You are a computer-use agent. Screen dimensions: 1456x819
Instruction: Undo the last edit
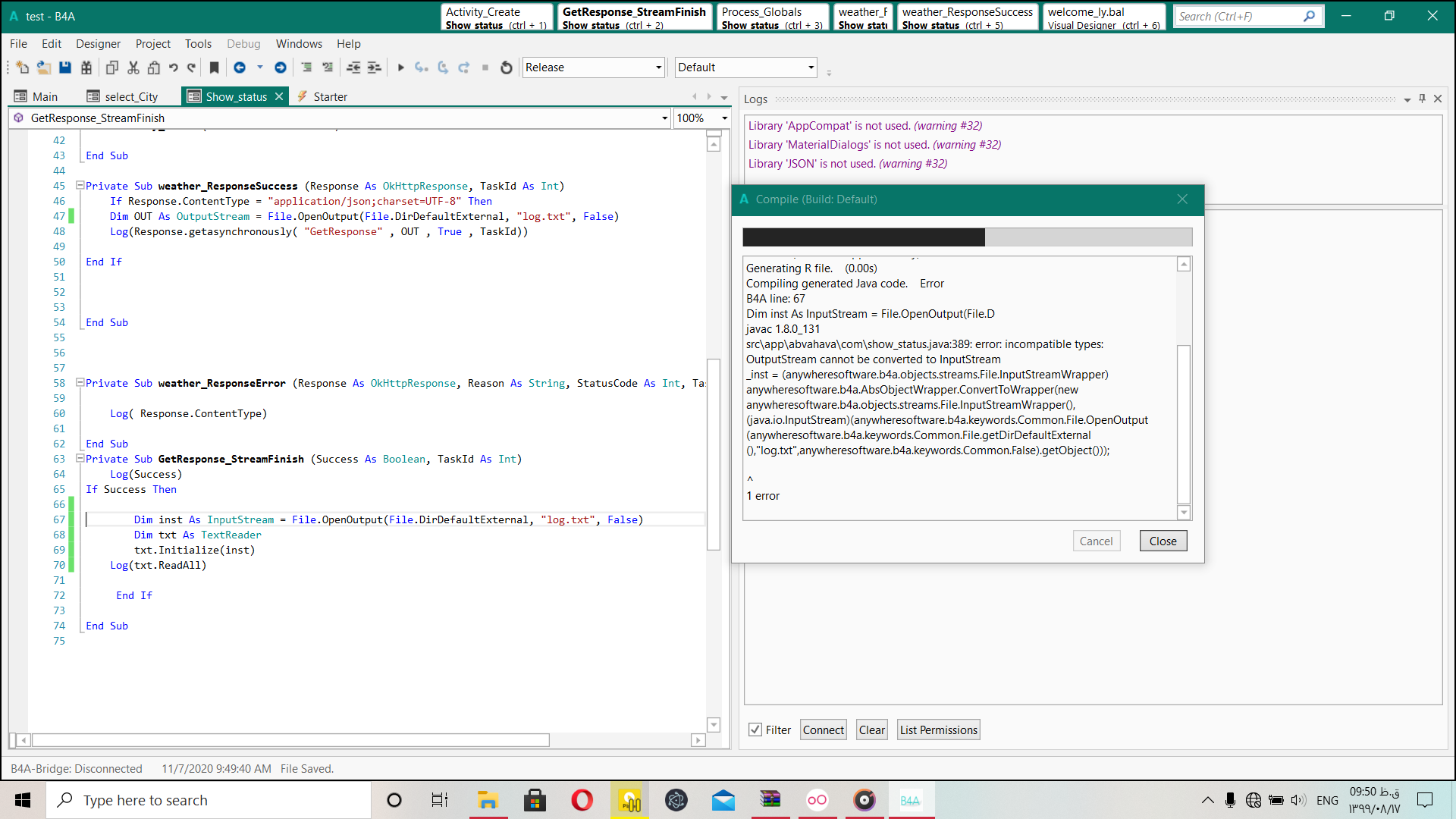tap(173, 67)
